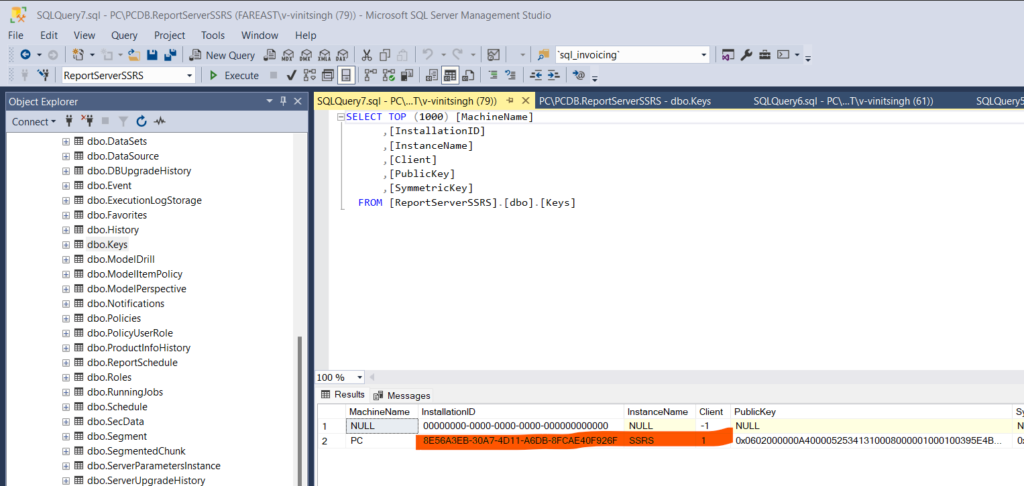Viewport: 1024px width, 486px height.
Task: Select Results to Text mode
Action: click(x=432, y=75)
